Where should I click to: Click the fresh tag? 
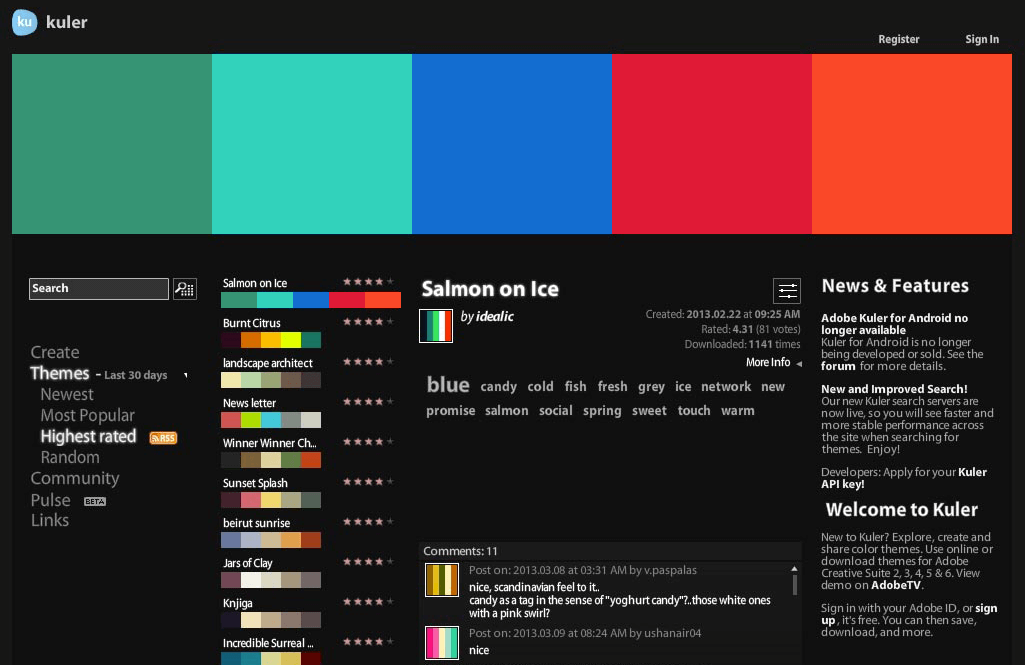pyautogui.click(x=613, y=386)
